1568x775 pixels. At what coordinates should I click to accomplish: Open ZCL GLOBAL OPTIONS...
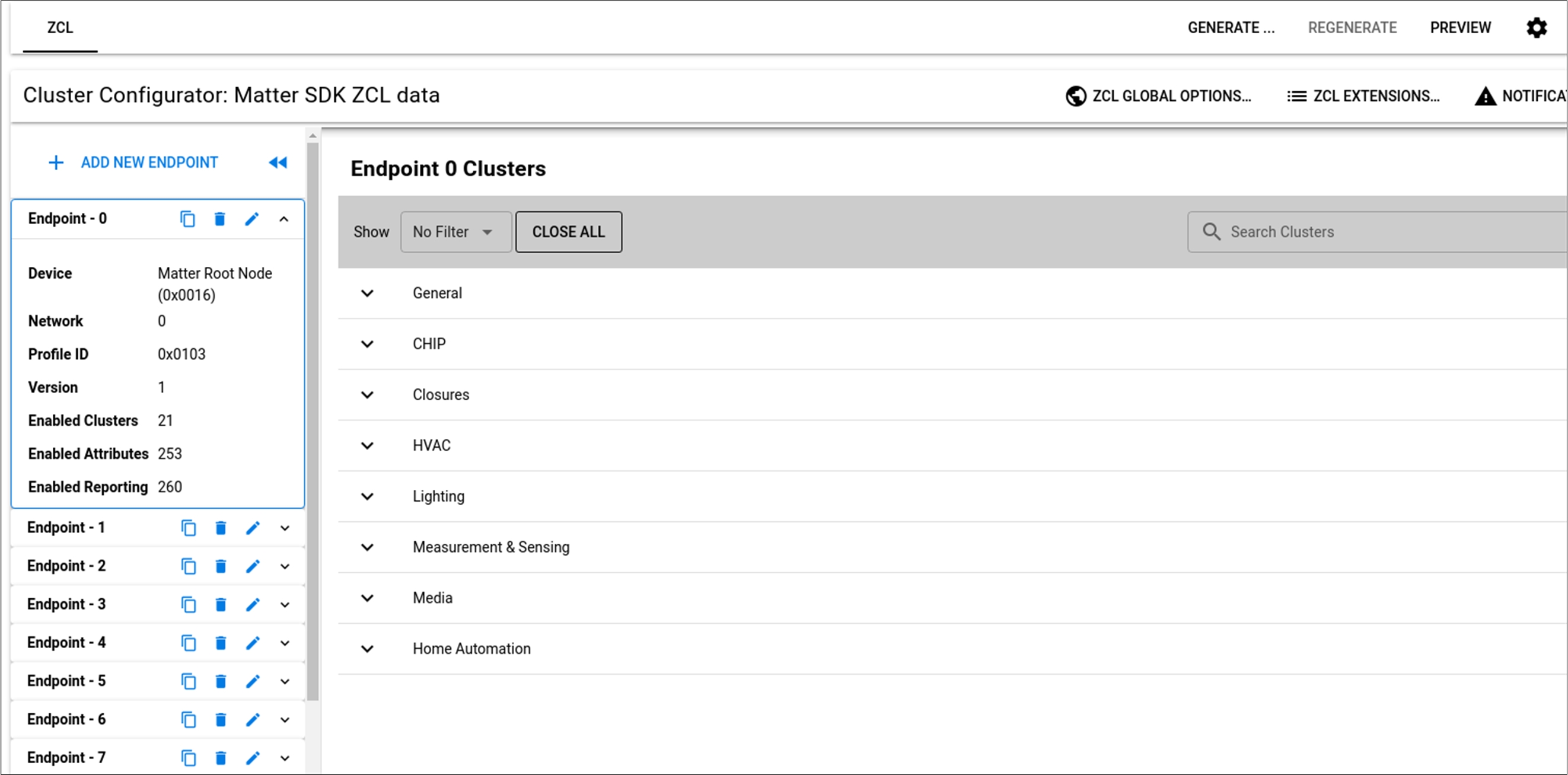click(x=1159, y=96)
